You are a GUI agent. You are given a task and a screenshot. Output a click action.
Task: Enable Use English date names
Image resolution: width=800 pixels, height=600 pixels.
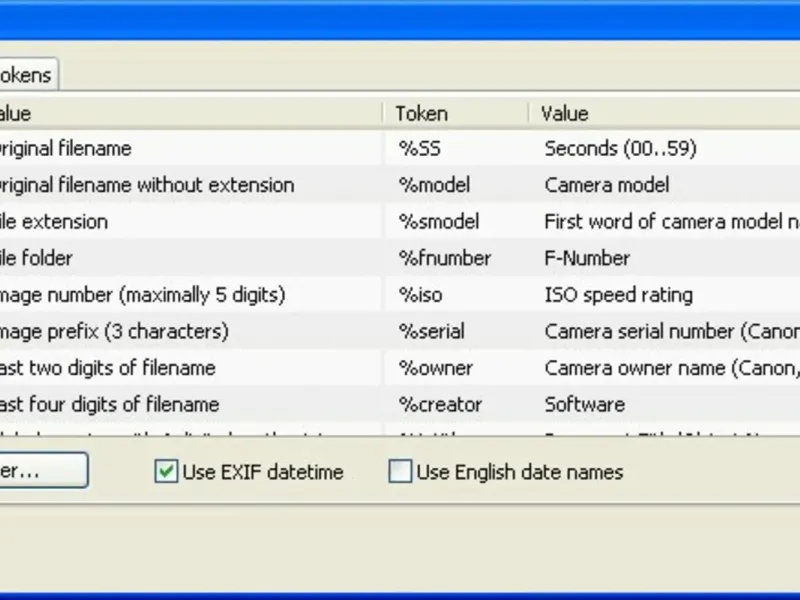tap(400, 472)
